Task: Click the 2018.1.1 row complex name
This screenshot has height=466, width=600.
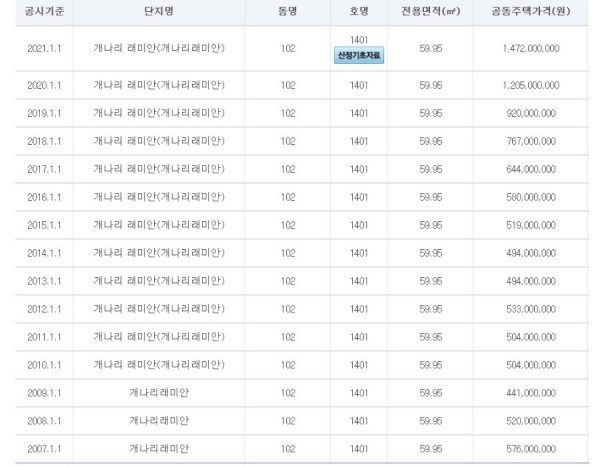Action: point(159,141)
